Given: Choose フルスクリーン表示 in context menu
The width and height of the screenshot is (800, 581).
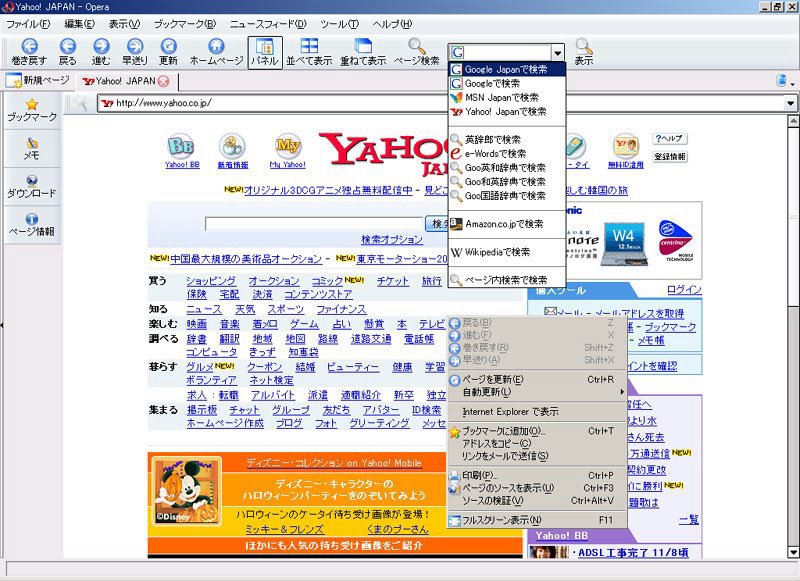Looking at the screenshot, I should click(536, 520).
